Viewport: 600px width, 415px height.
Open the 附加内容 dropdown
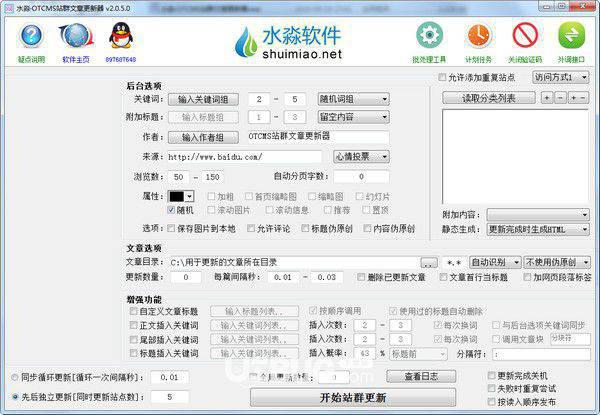click(538, 215)
